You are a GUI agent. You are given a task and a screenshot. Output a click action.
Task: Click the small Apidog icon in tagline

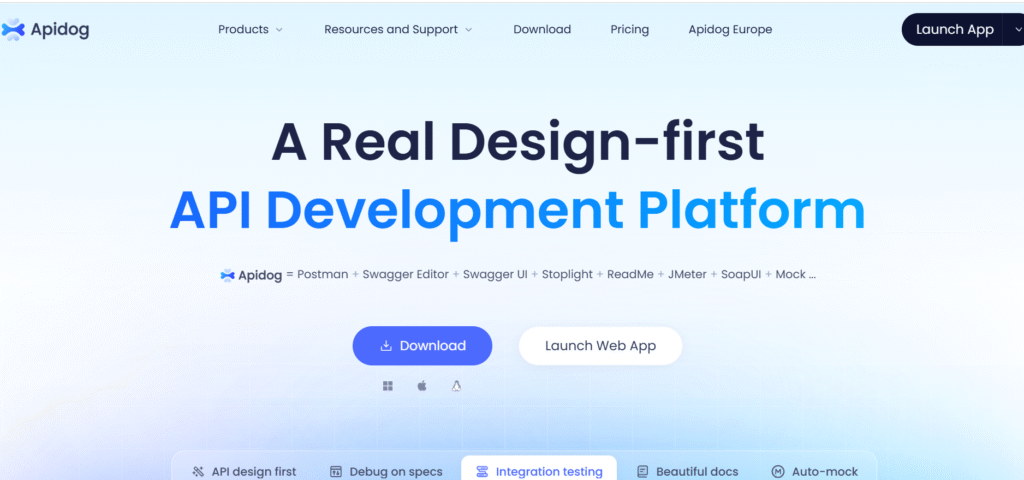tap(227, 275)
